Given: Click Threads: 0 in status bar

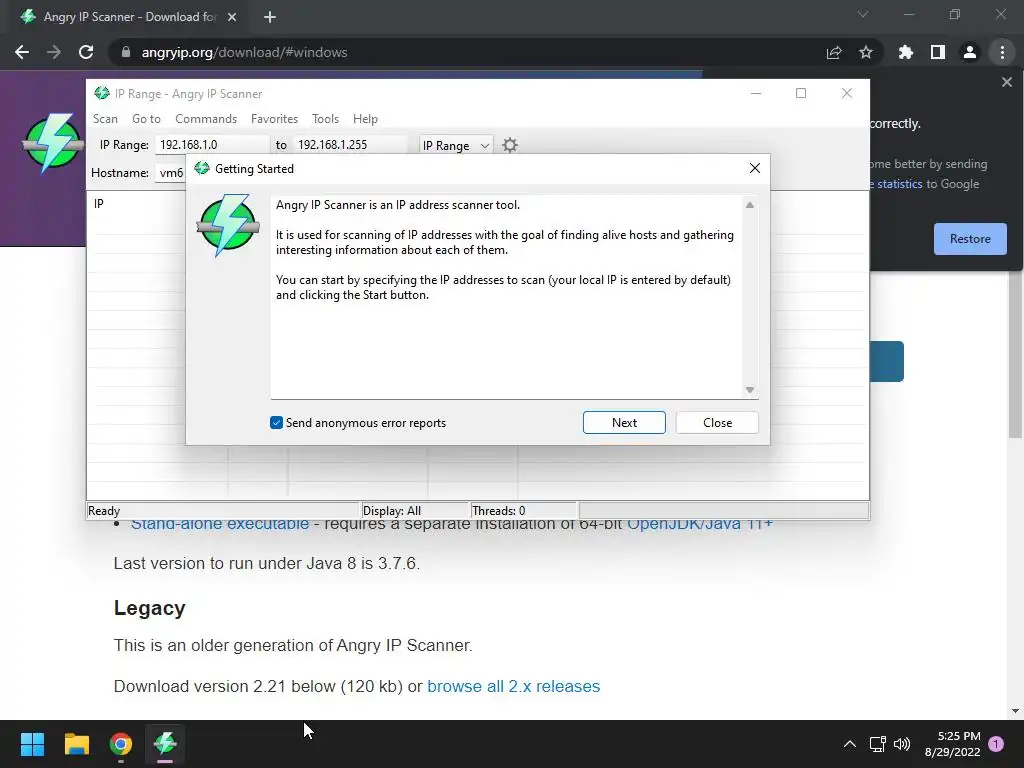Looking at the screenshot, I should tap(498, 511).
